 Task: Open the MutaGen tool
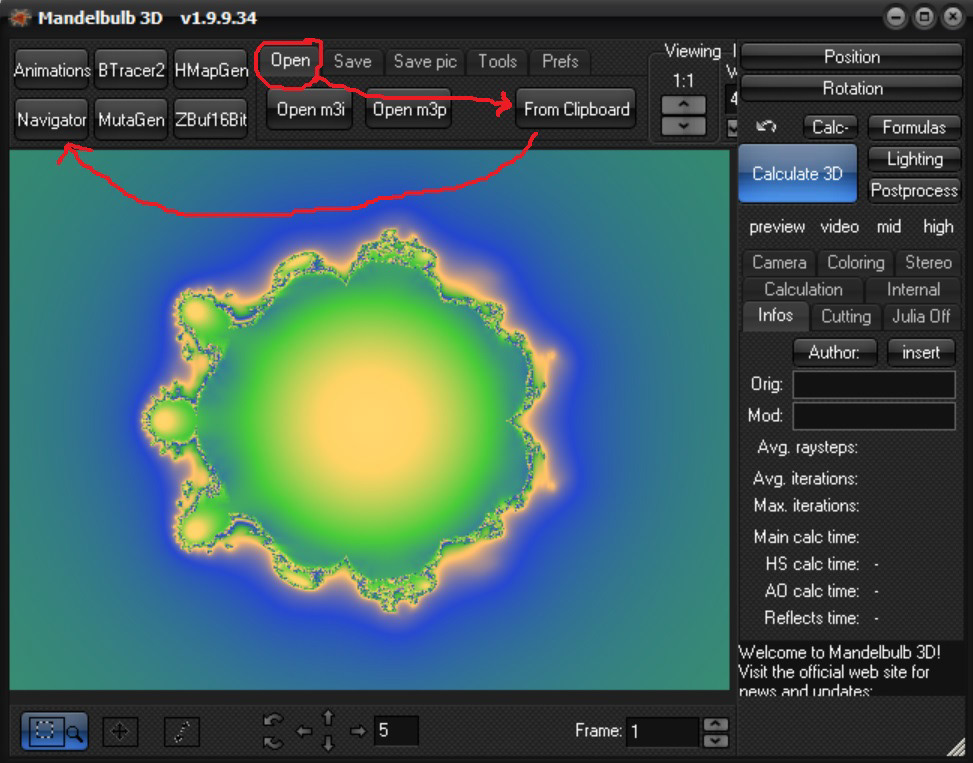pyautogui.click(x=131, y=119)
